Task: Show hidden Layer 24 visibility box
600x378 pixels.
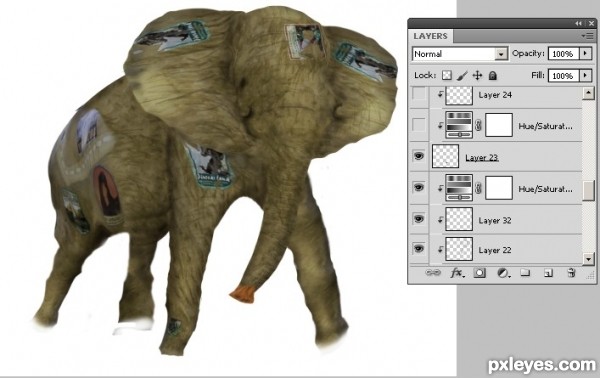Action: 419,94
